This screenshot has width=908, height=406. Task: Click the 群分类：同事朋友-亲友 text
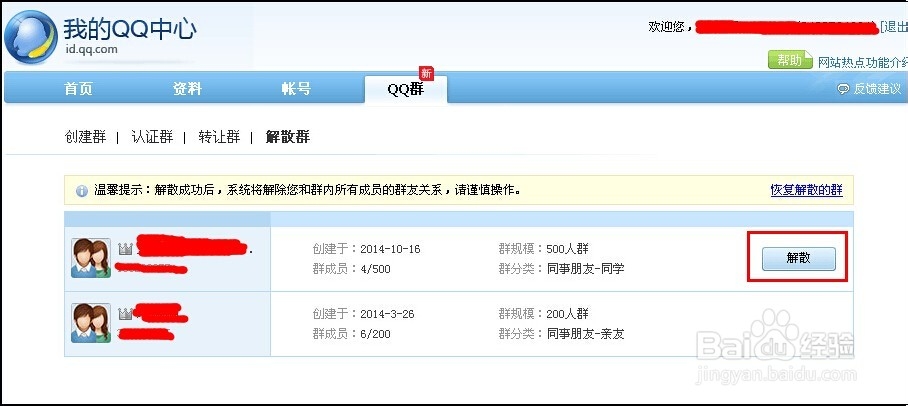(x=562, y=334)
